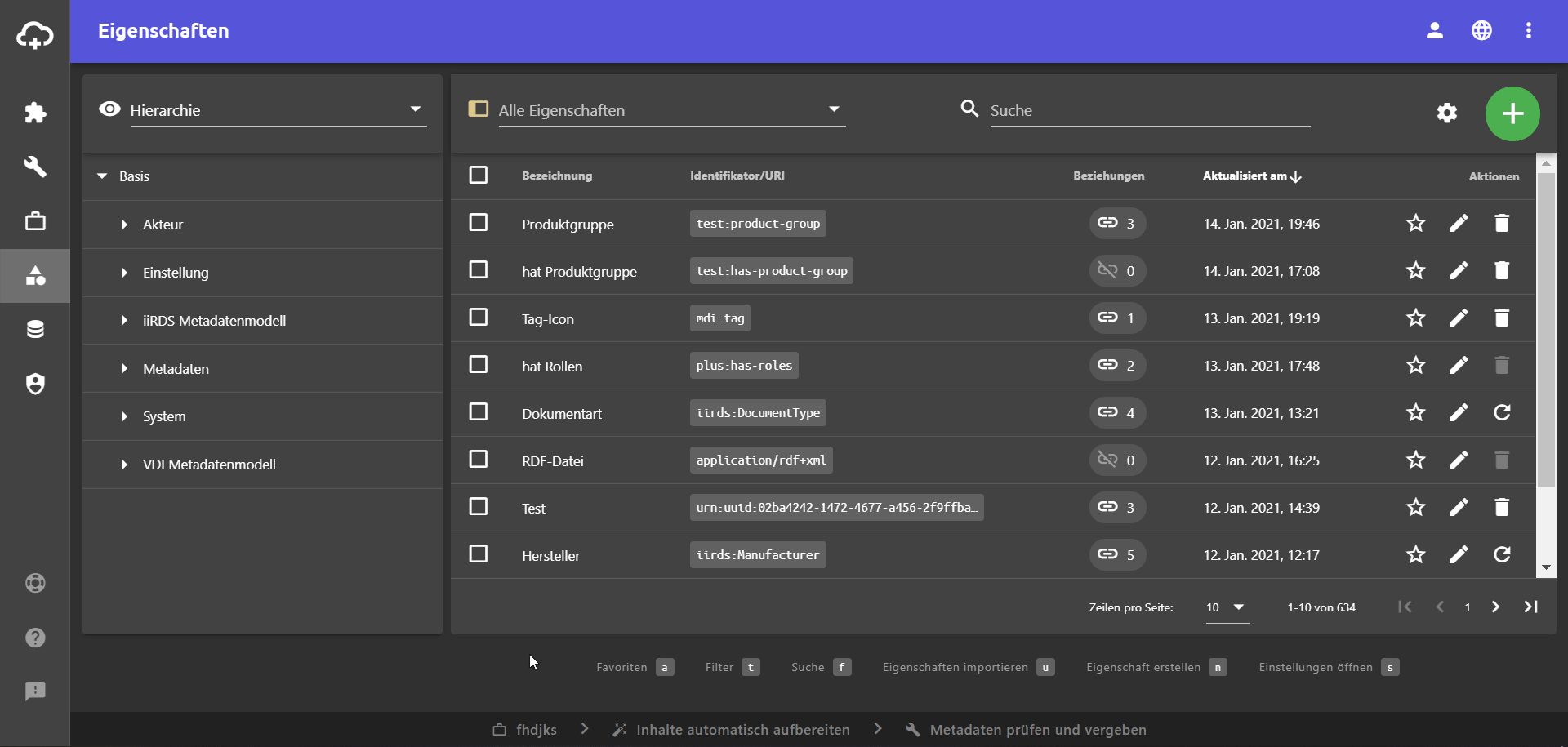1568x747 pixels.
Task: Click the cloud logo icon
Action: point(35,35)
